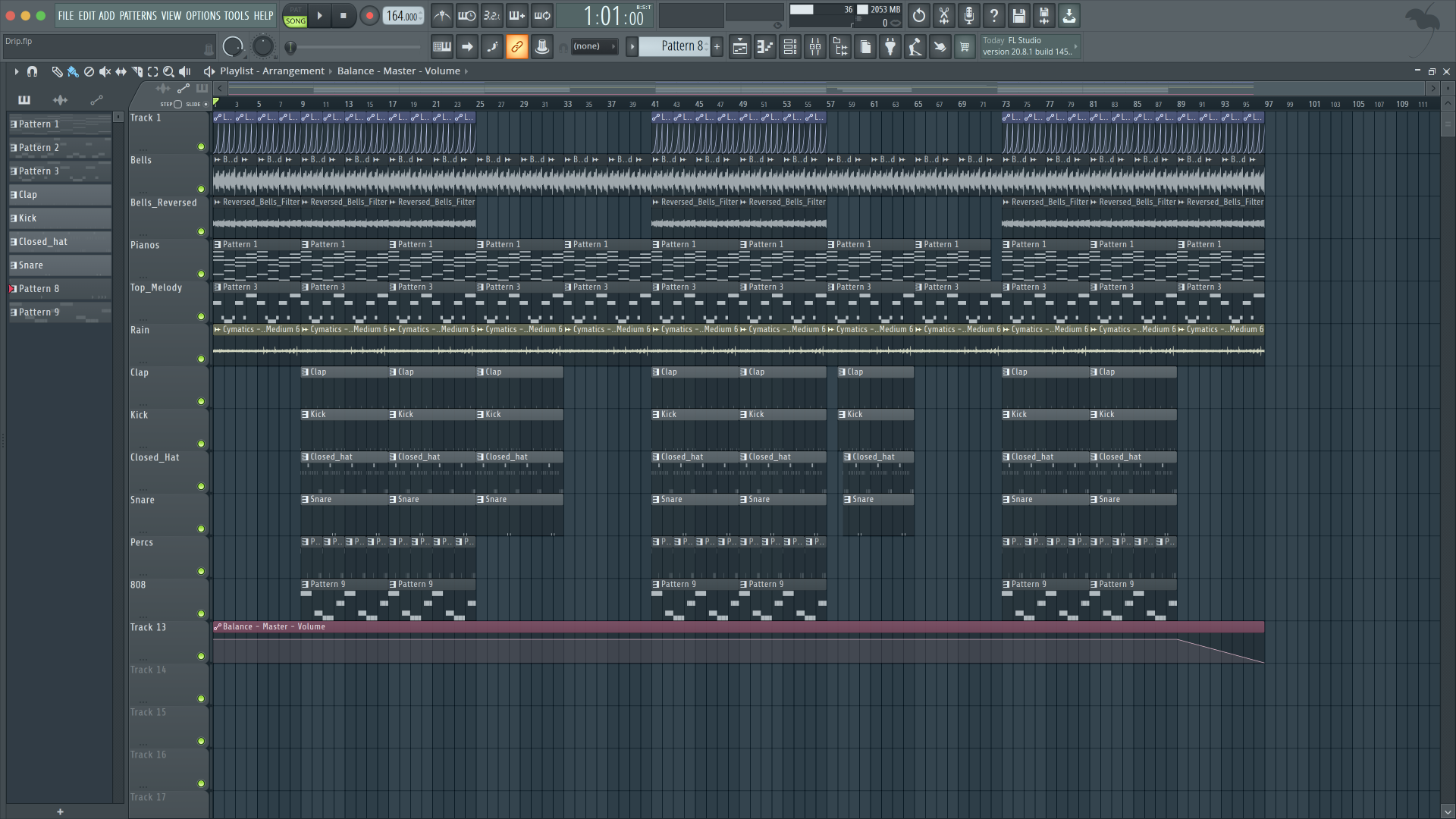
Task: Toggle the countdown before recording button
Action: coord(492,16)
